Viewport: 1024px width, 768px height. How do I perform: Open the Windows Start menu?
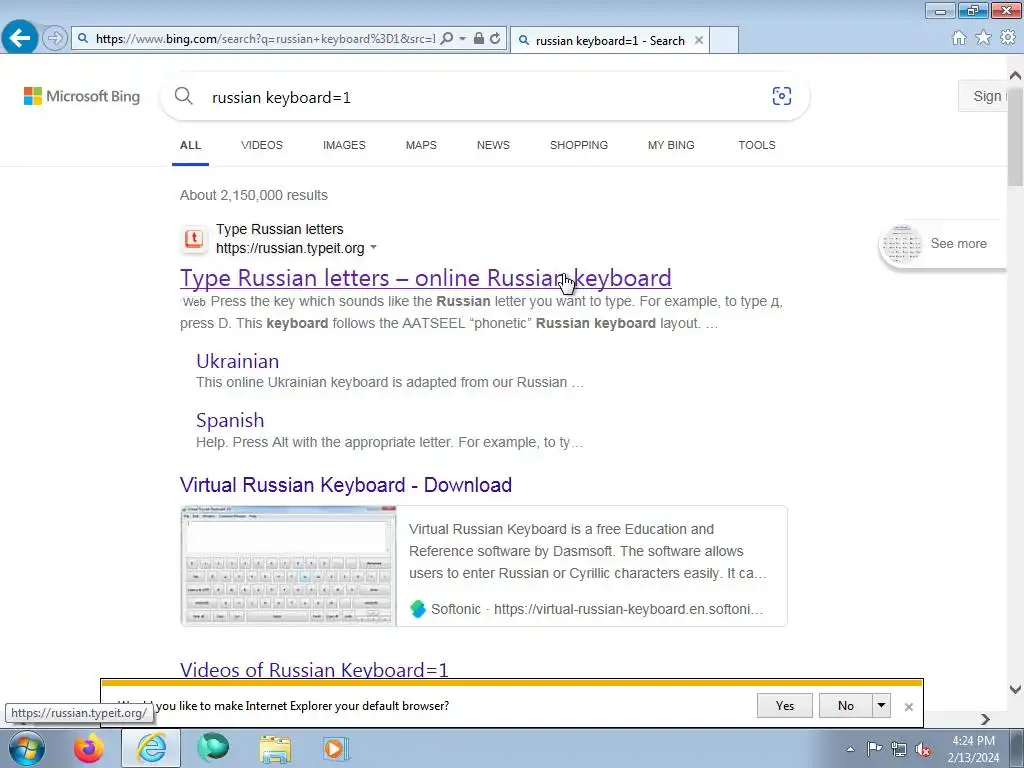pos(26,748)
